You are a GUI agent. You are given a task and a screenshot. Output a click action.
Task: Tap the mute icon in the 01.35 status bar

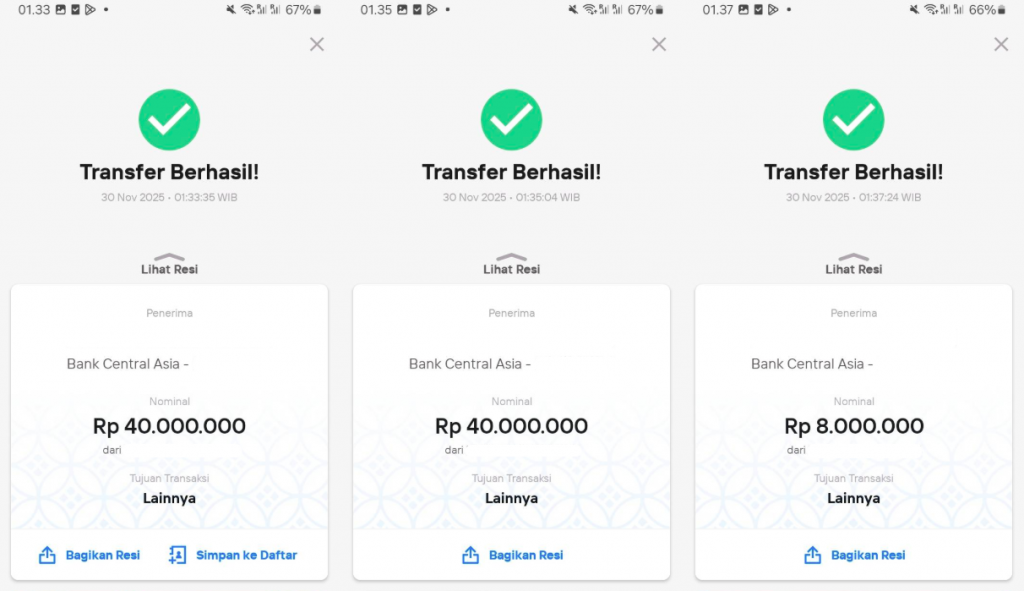pyautogui.click(x=573, y=10)
